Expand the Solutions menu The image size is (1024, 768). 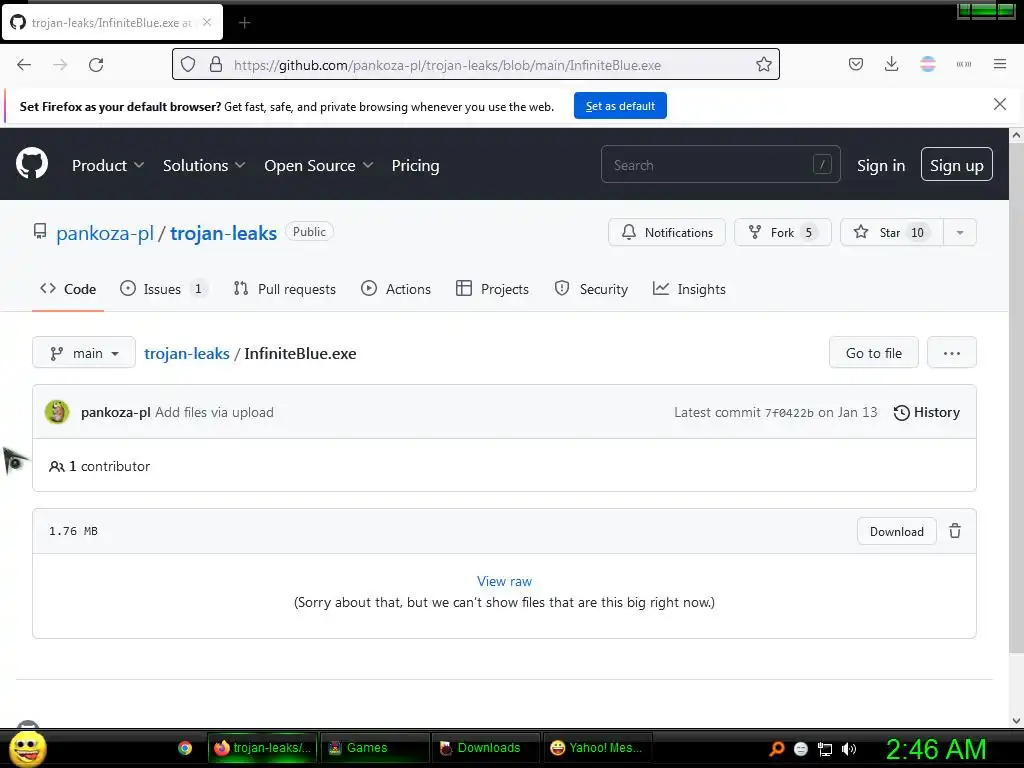tap(204, 166)
